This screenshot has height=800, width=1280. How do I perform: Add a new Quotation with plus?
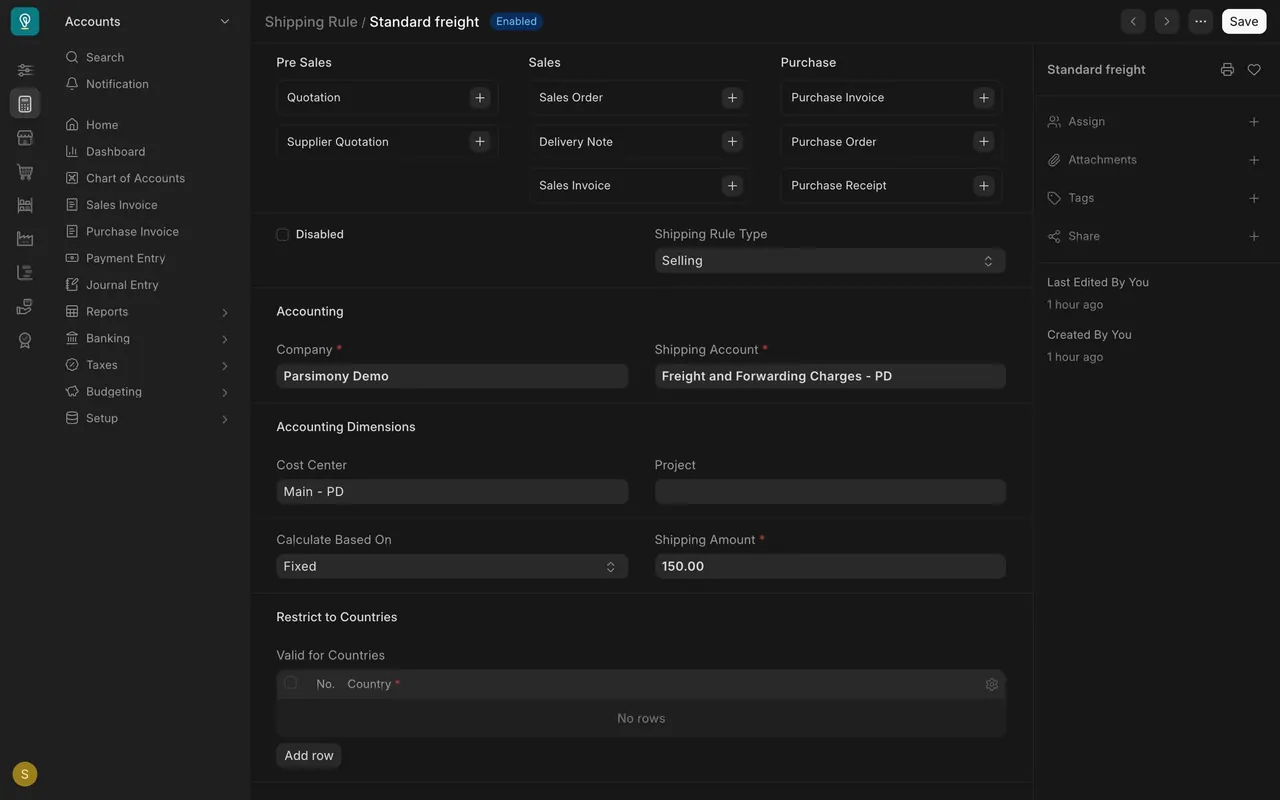pos(480,98)
